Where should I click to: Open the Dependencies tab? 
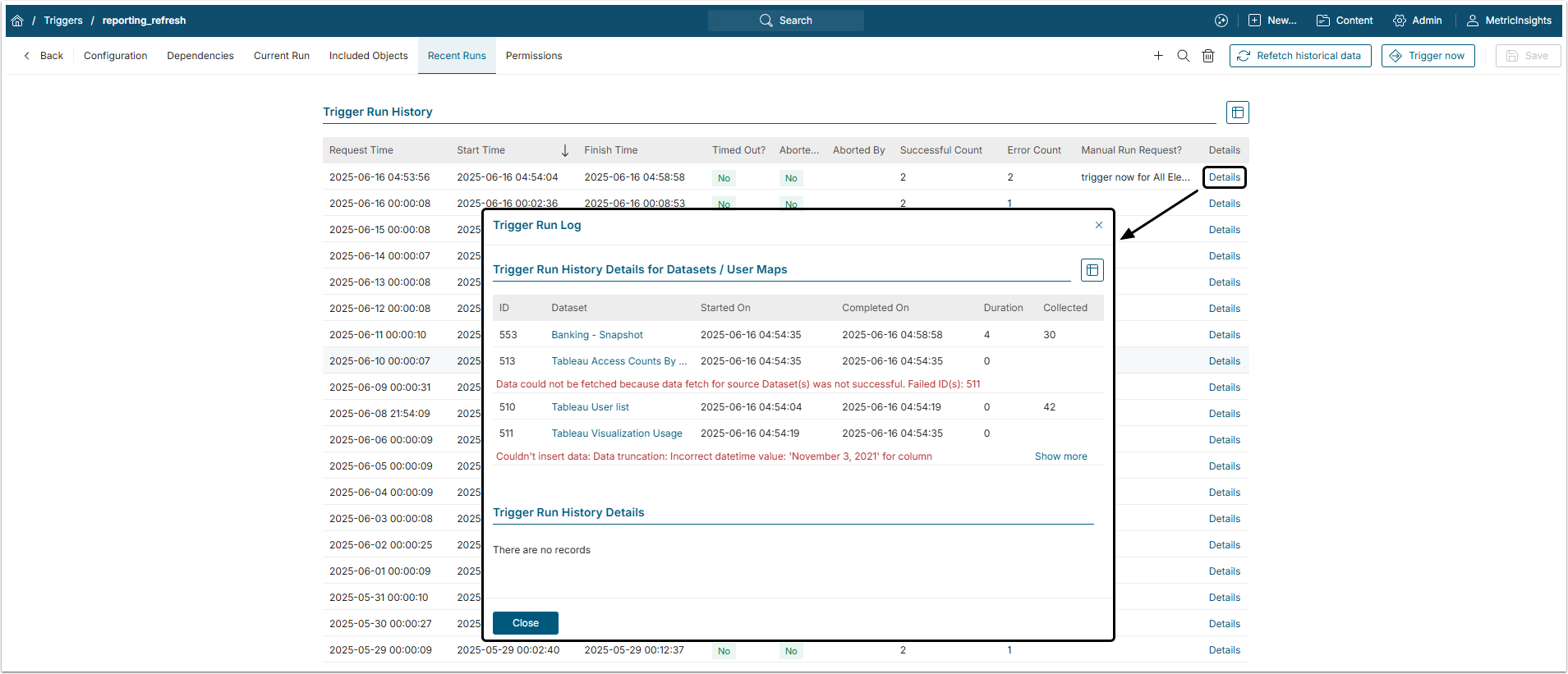pos(200,56)
